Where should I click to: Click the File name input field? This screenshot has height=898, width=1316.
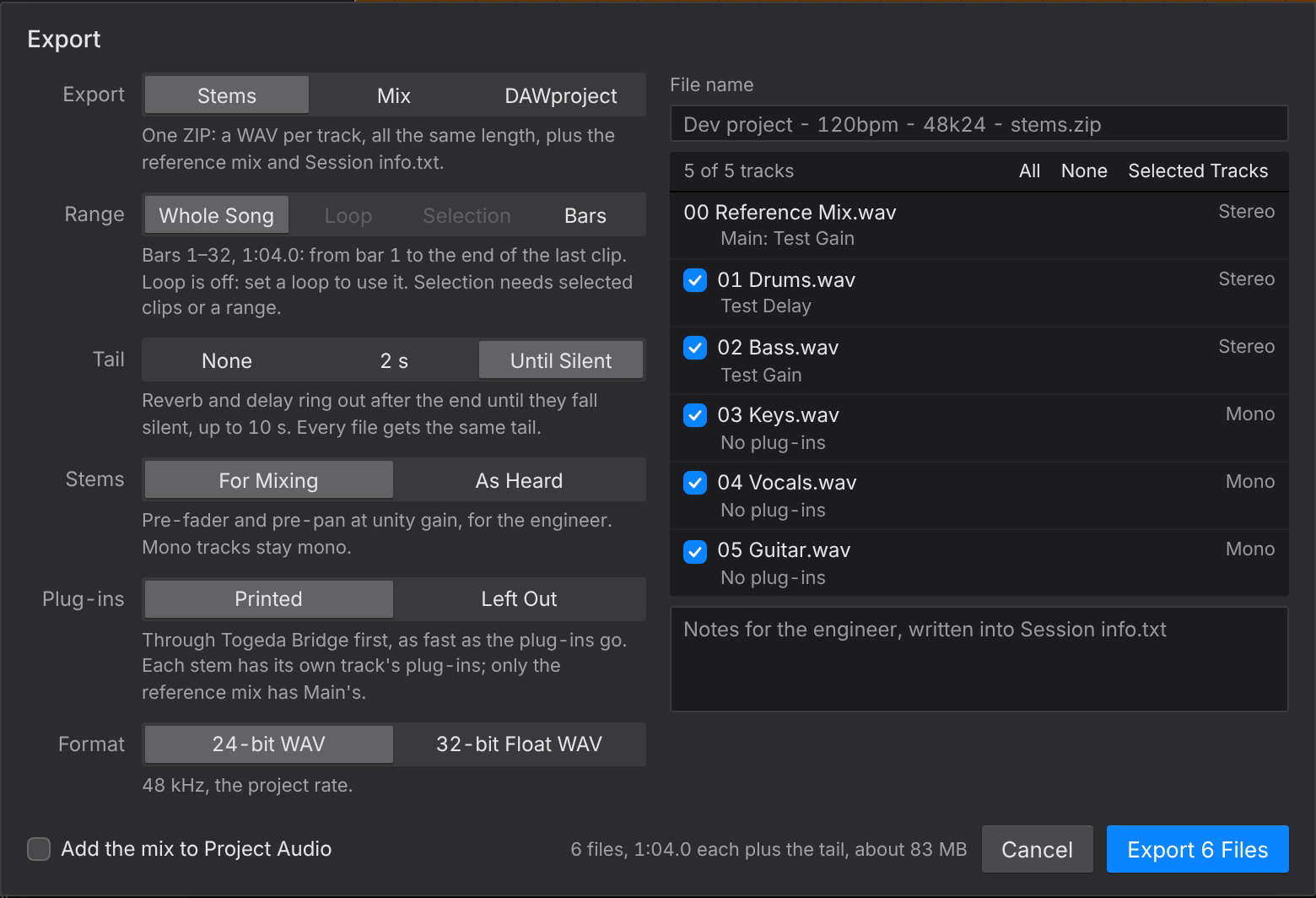click(979, 124)
